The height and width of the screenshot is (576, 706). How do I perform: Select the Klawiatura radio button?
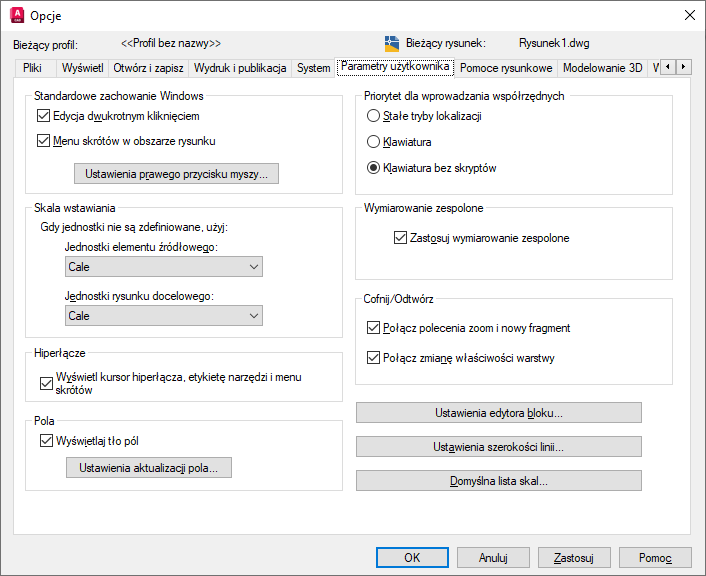point(374,142)
